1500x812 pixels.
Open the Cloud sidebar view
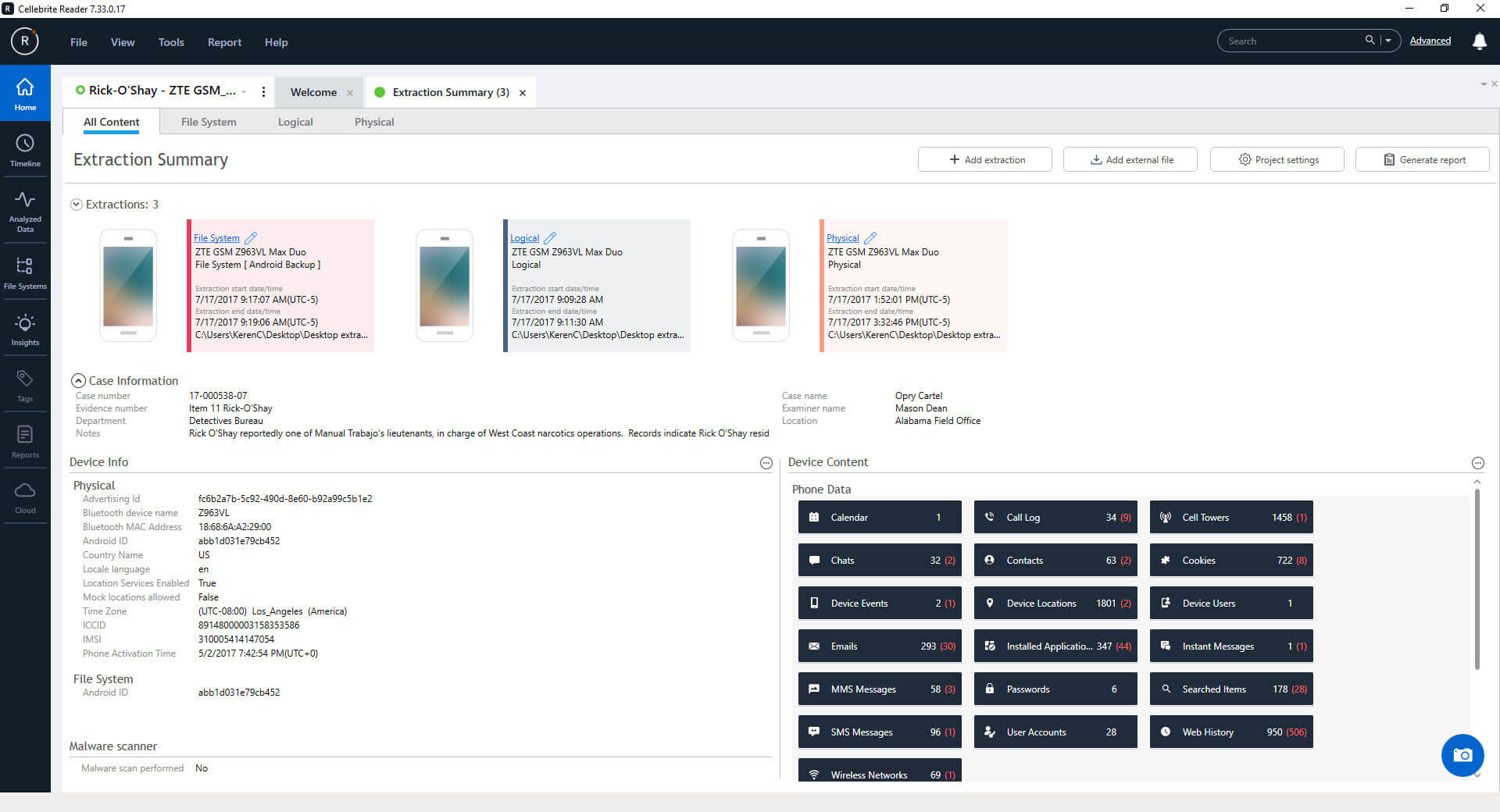[25, 497]
